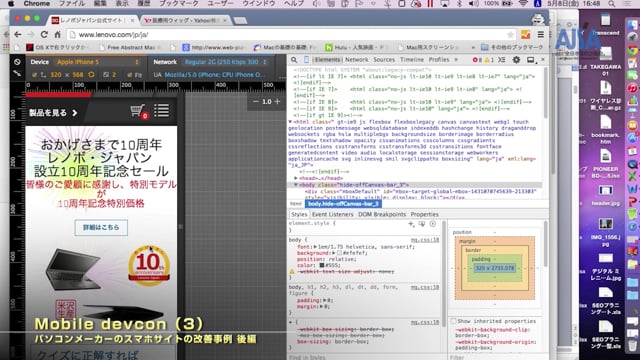Click the DevTools search magnifier icon
This screenshot has height=360, width=640.
[294, 60]
